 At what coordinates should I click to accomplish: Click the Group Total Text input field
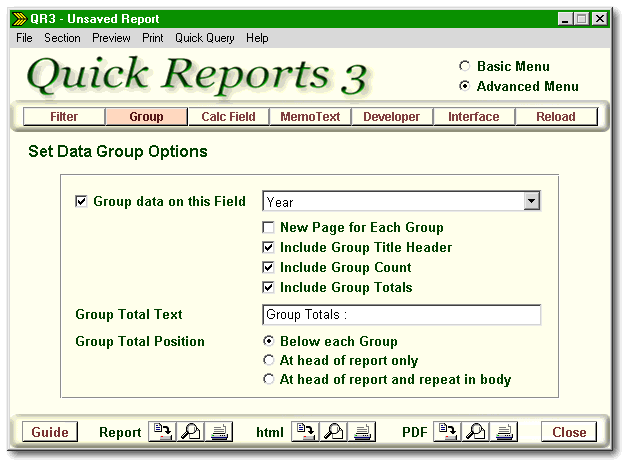401,315
